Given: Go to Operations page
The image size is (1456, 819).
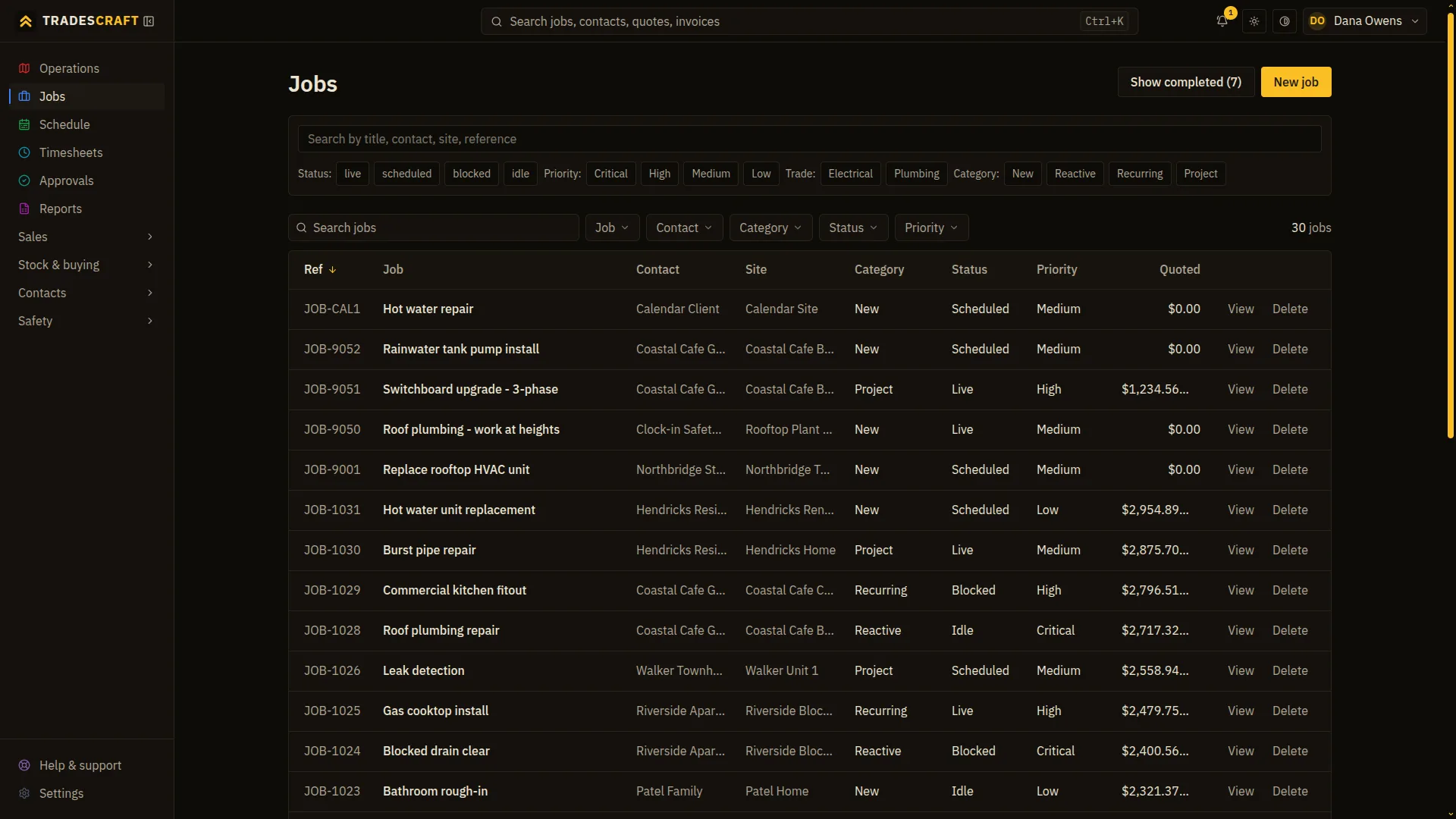Looking at the screenshot, I should pos(86,68).
